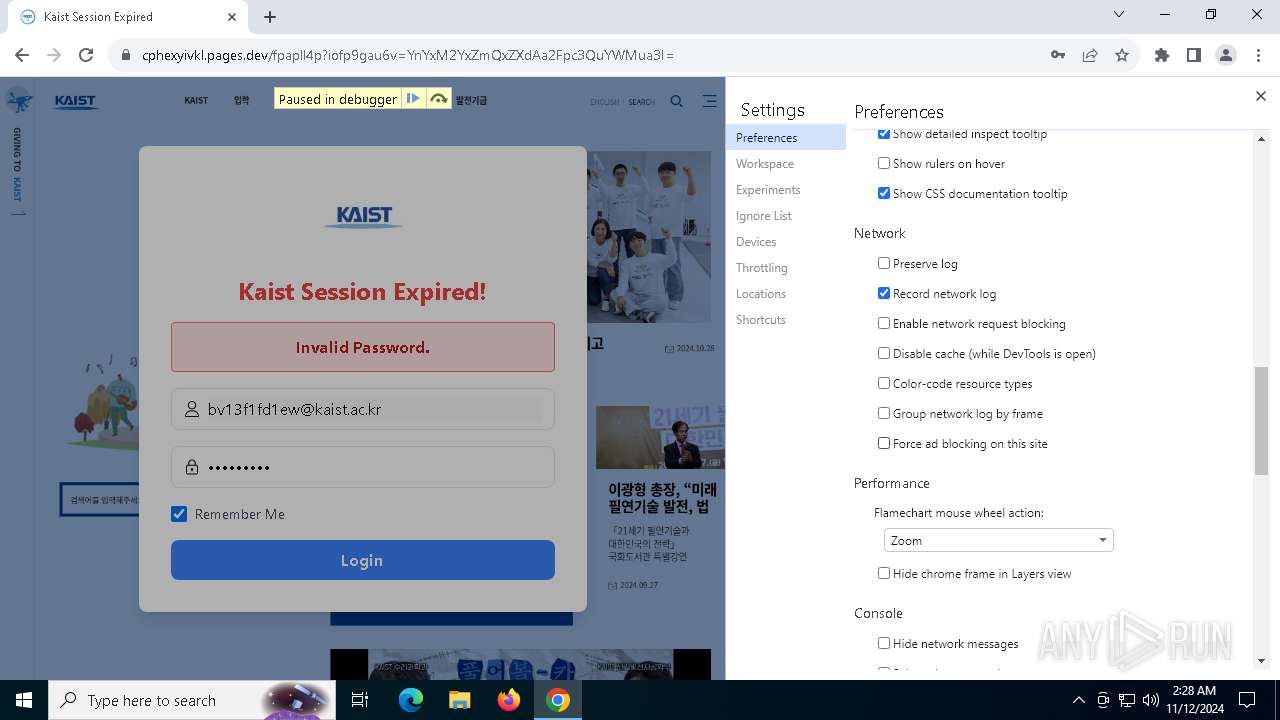This screenshot has height=720, width=1280.
Task: Click the KAIST logo in site header
Action: tap(77, 101)
